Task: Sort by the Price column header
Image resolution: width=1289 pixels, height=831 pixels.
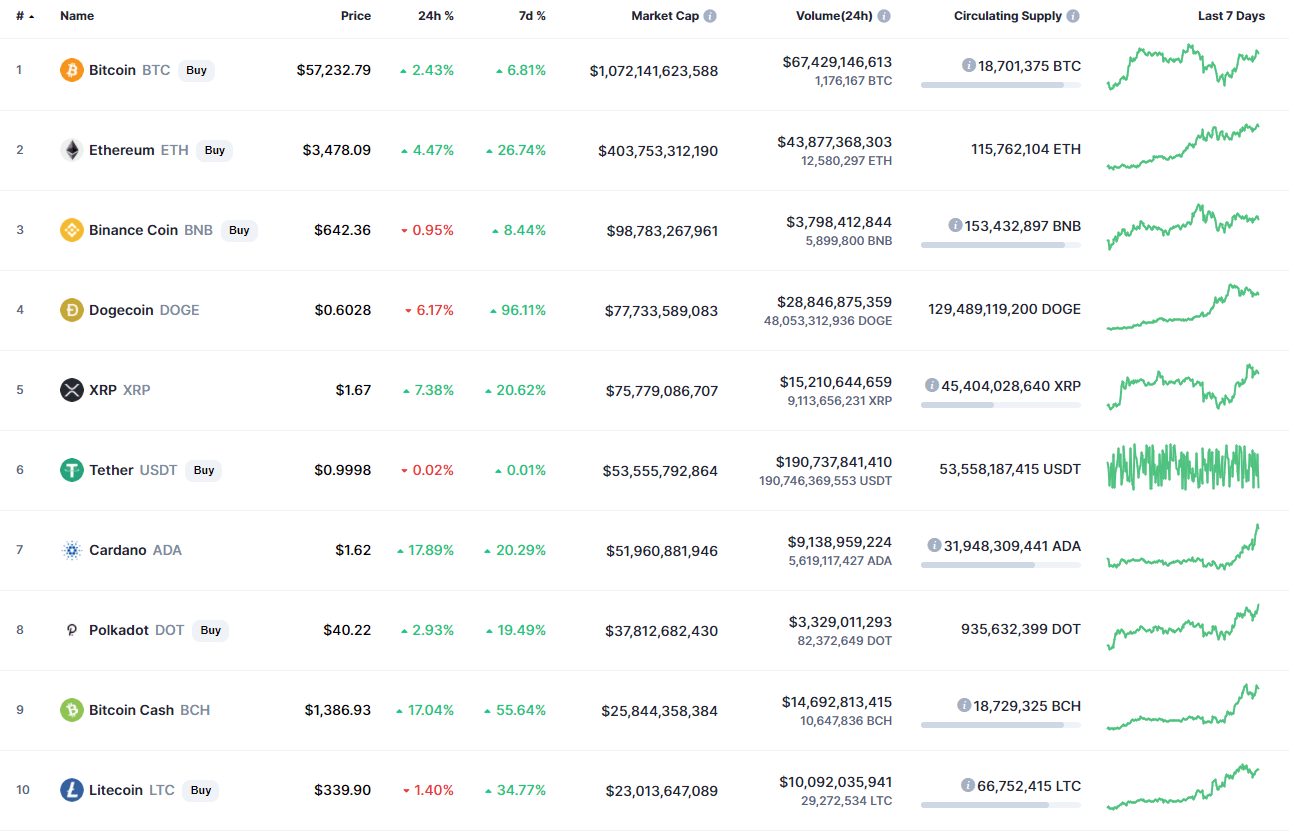Action: coord(355,16)
